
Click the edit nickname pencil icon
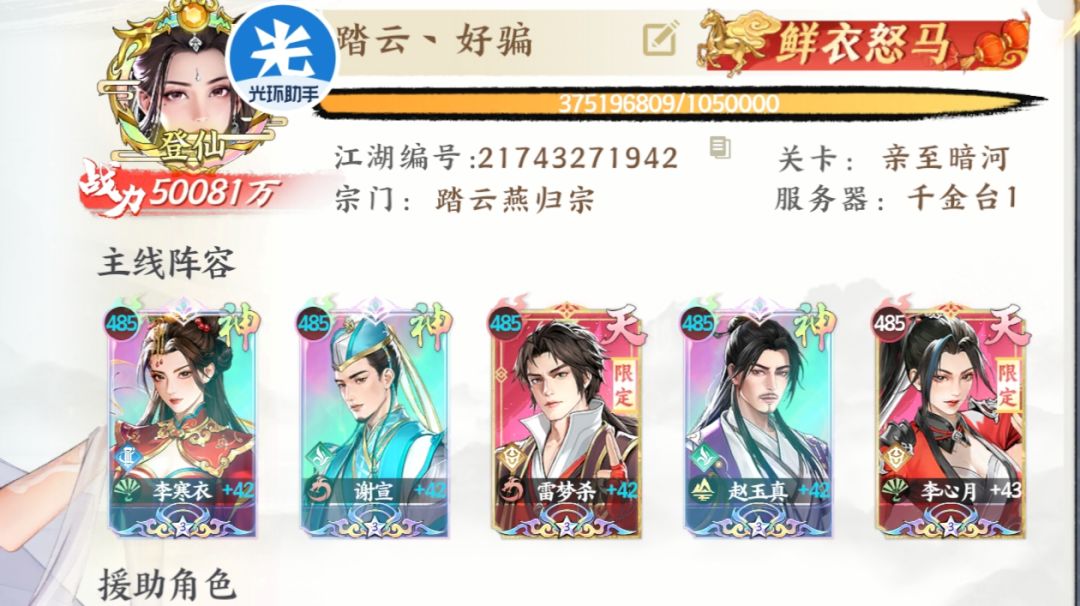[x=660, y=38]
